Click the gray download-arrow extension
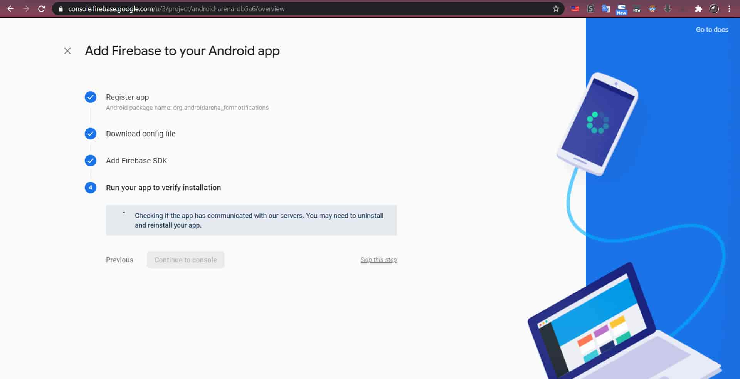This screenshot has width=740, height=379. 667,8
